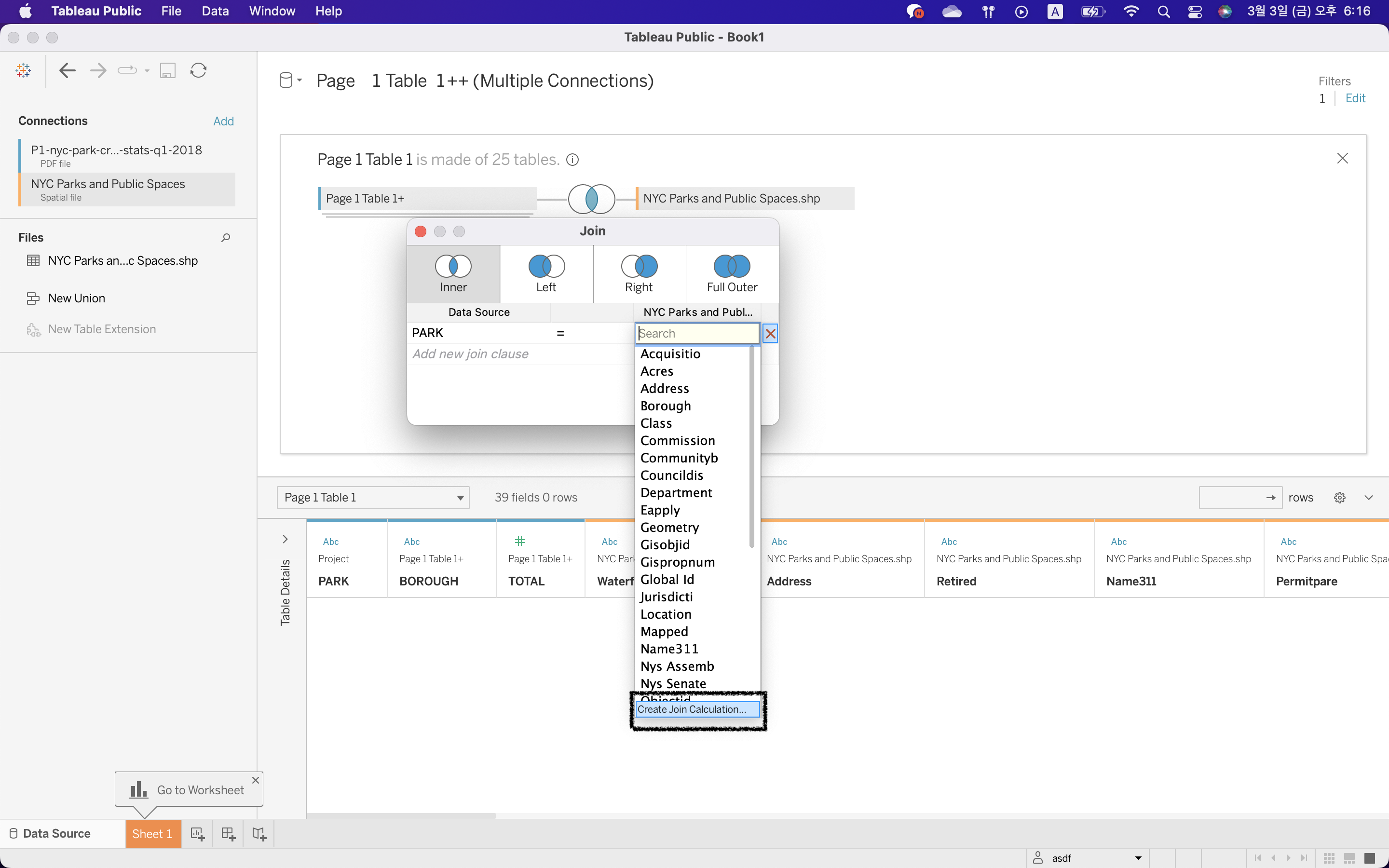Screen dimensions: 1389x868
Task: Click NYC Parks and Public Spaces.shp canvas table
Action: 745,199
